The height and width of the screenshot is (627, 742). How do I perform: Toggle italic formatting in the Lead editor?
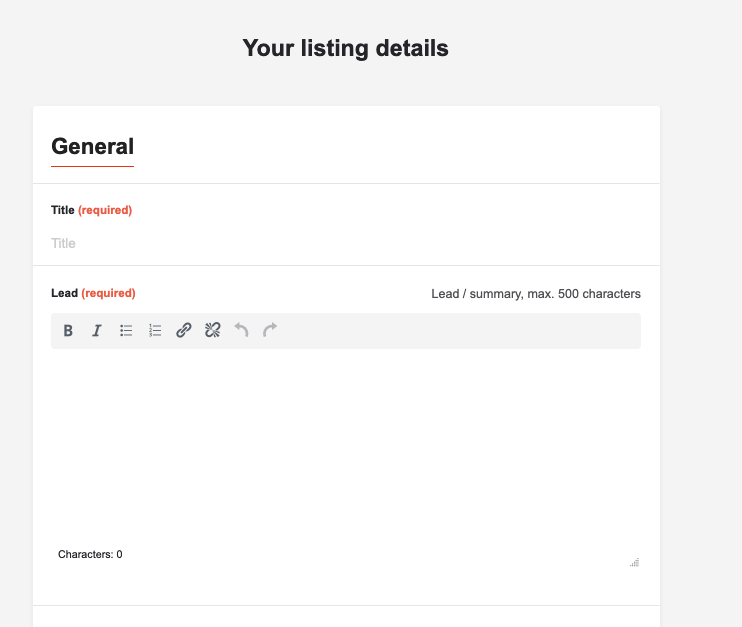point(97,331)
